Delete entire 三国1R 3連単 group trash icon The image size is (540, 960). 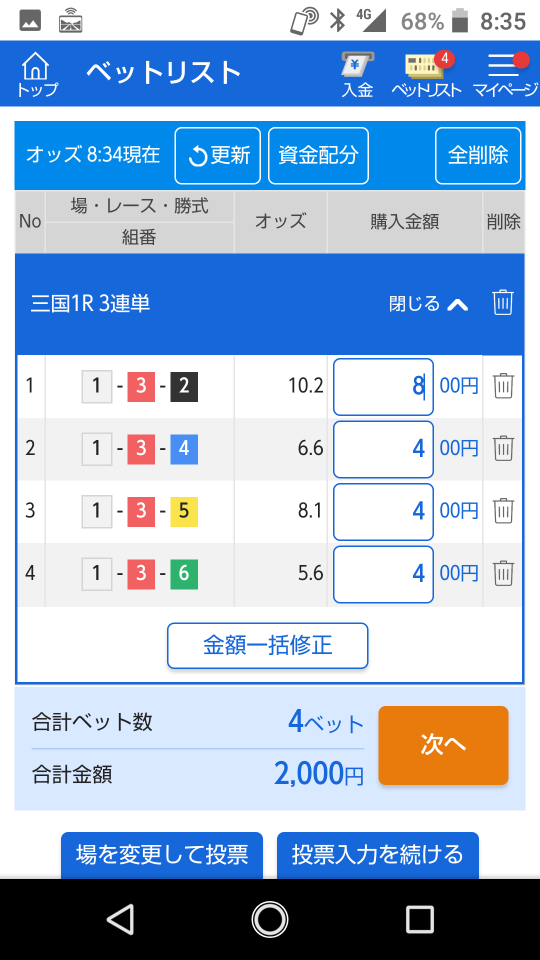(x=503, y=302)
